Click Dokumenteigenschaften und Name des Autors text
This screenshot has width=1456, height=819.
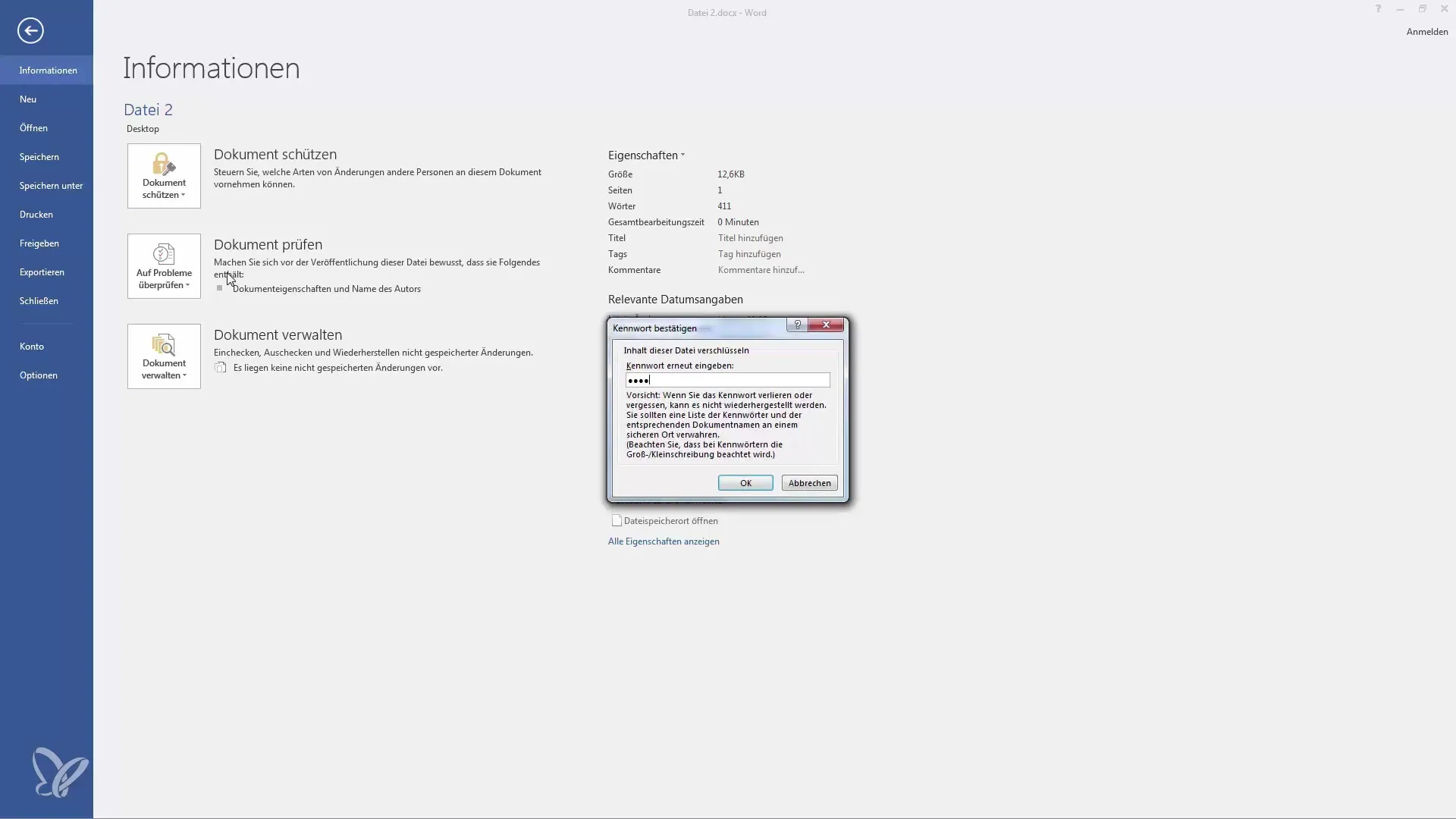click(326, 289)
